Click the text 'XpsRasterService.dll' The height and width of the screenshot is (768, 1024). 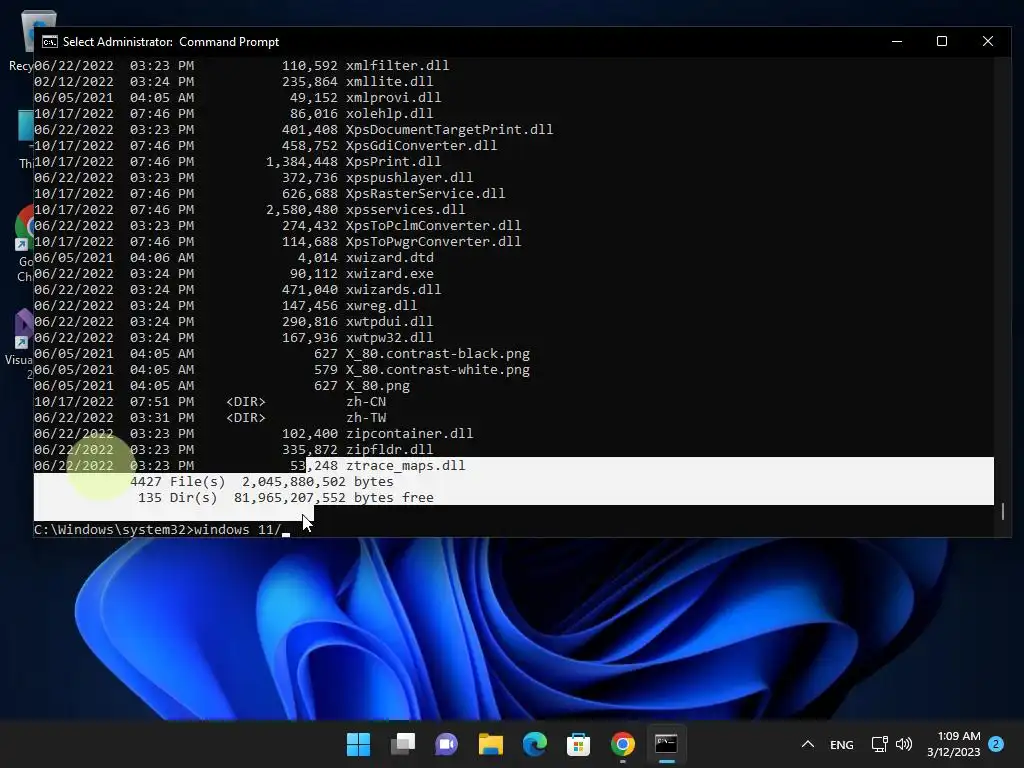(x=425, y=193)
